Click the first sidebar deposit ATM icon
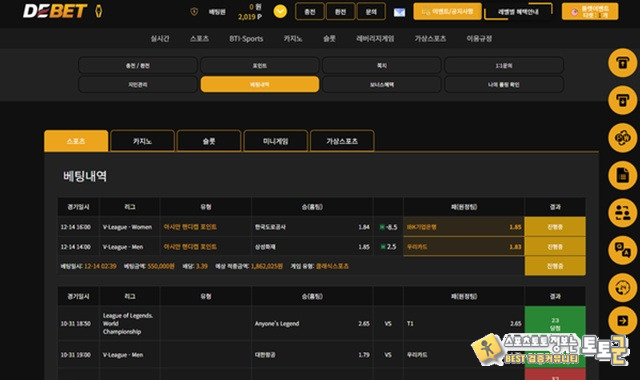640x380 pixels. tap(622, 63)
